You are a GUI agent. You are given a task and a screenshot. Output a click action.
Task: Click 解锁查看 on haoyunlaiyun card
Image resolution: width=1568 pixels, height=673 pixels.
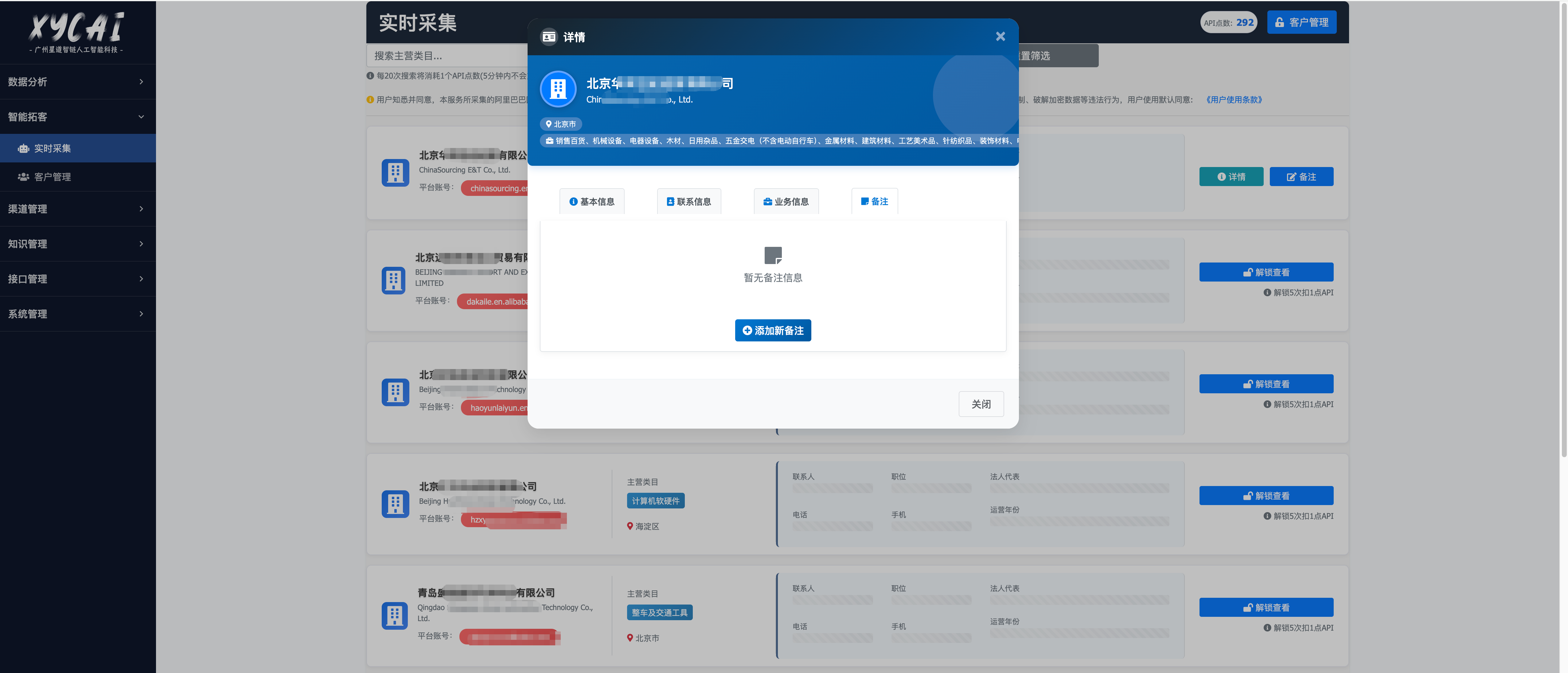1266,384
